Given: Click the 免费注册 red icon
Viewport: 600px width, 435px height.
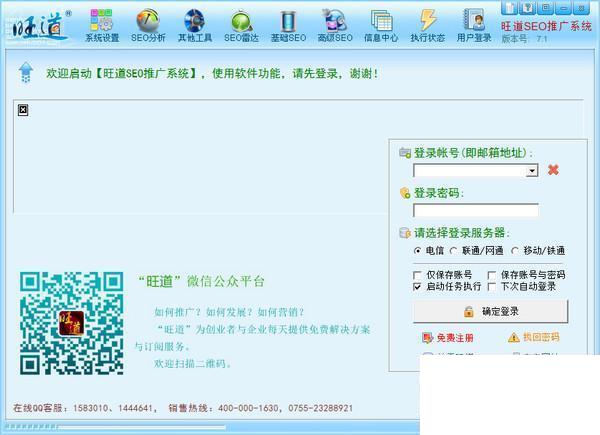Looking at the screenshot, I should pos(427,337).
